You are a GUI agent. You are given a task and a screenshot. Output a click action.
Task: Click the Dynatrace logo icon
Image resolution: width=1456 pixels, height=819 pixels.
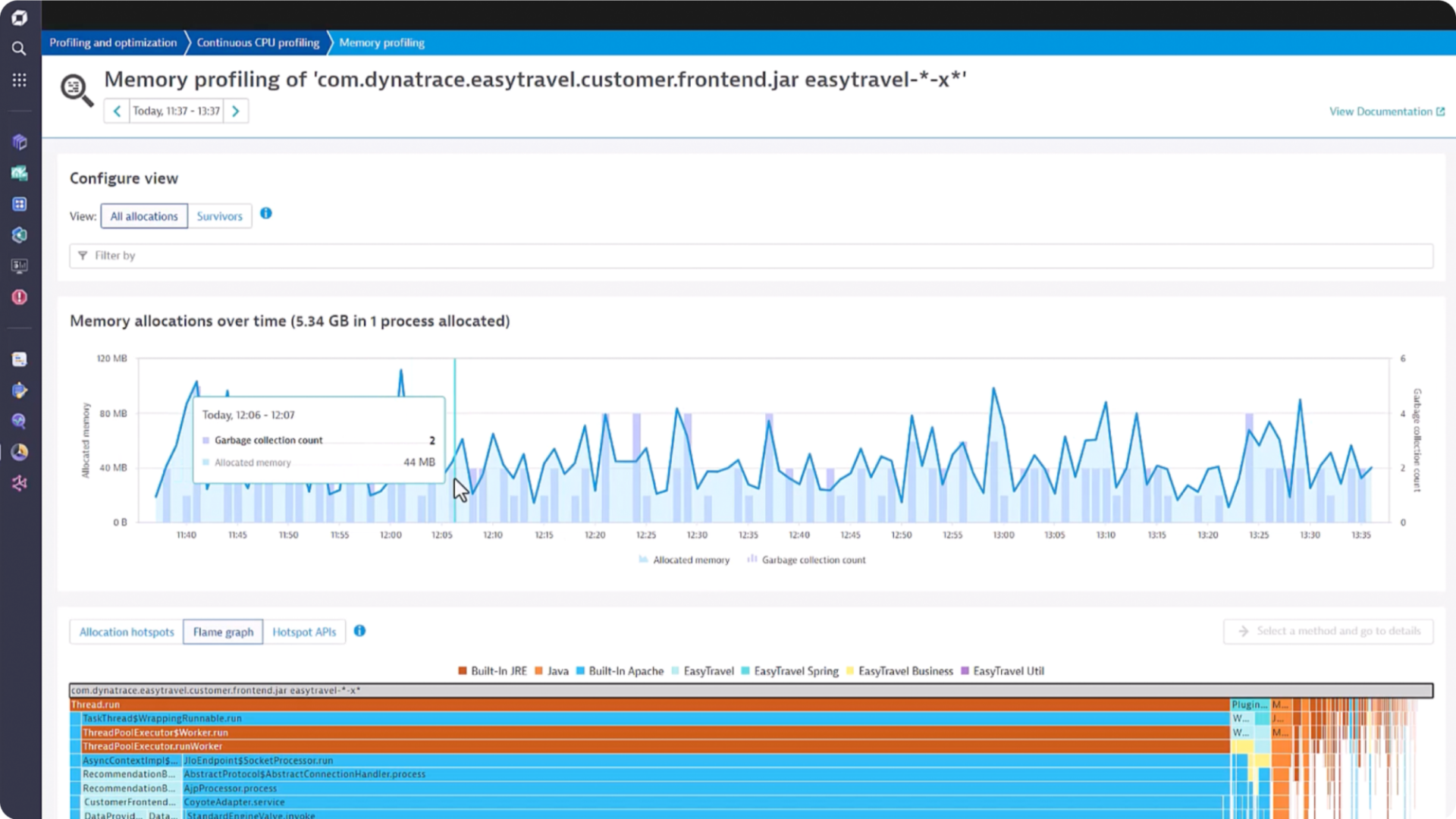[x=20, y=17]
